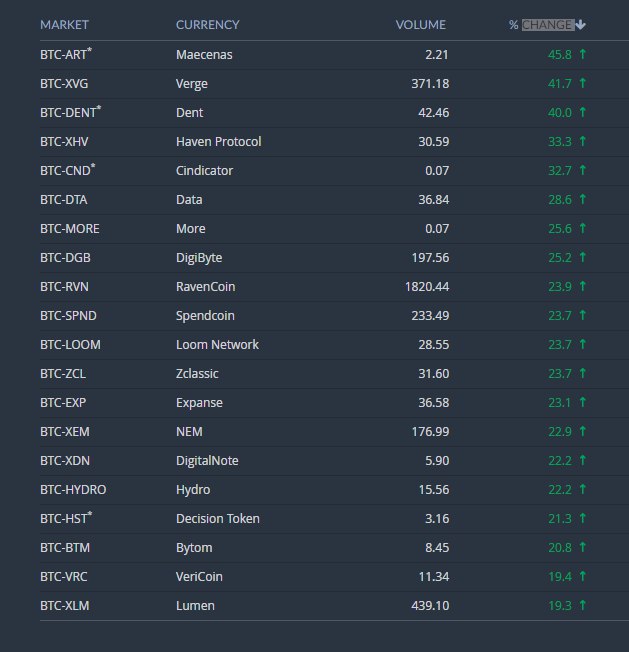Image resolution: width=629 pixels, height=652 pixels.
Task: Click the green up arrow on Maecenas row
Action: click(583, 54)
